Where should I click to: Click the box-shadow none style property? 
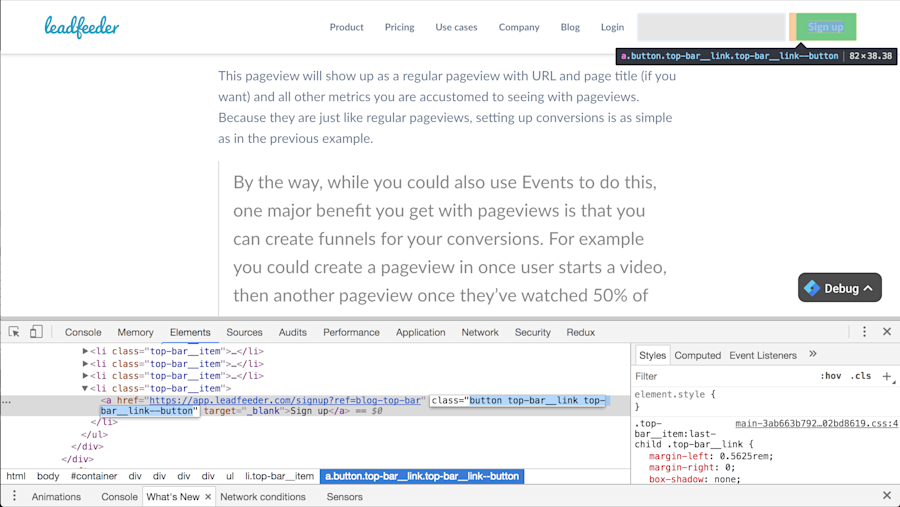coord(695,479)
